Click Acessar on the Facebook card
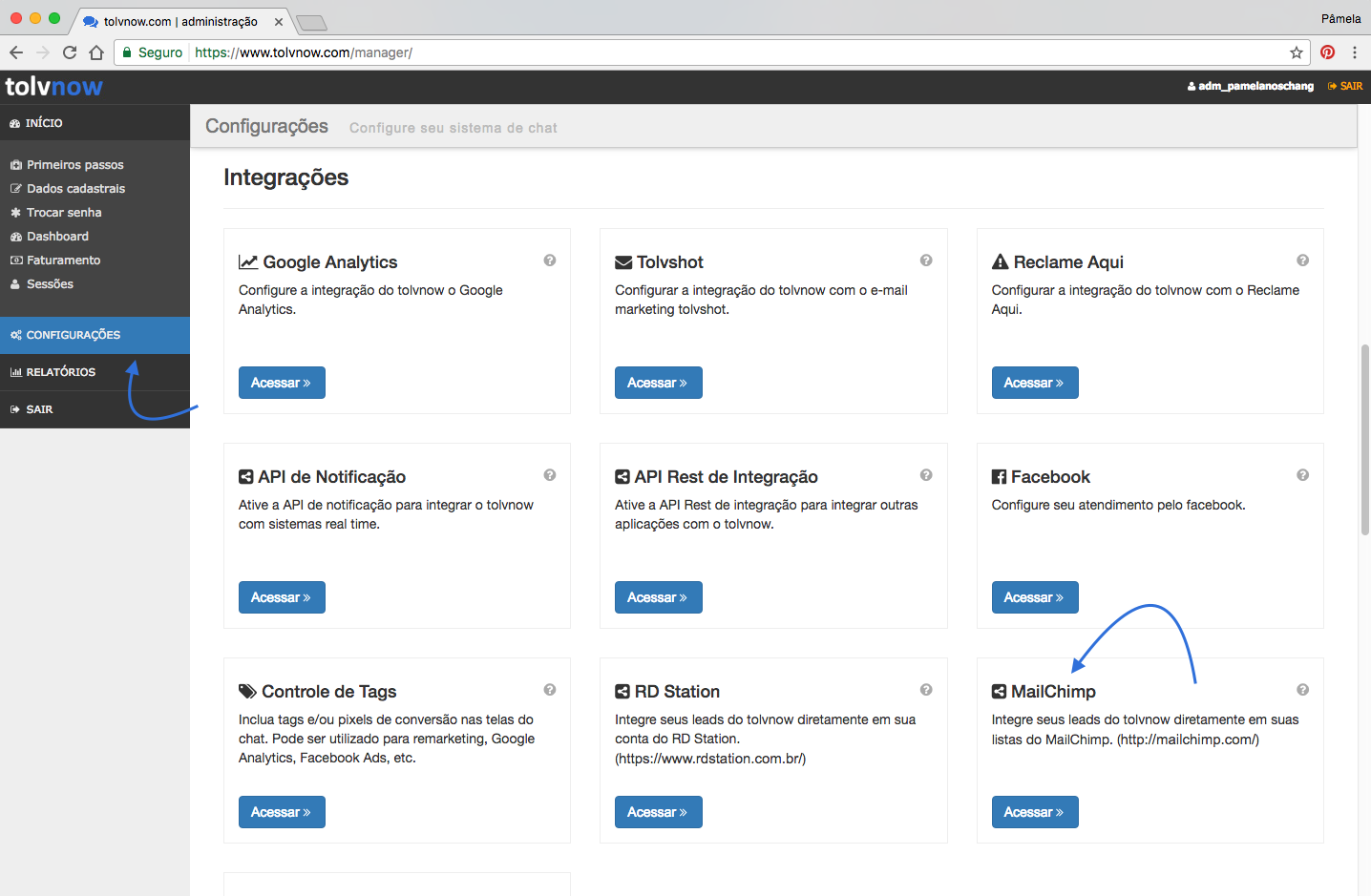 tap(1035, 597)
